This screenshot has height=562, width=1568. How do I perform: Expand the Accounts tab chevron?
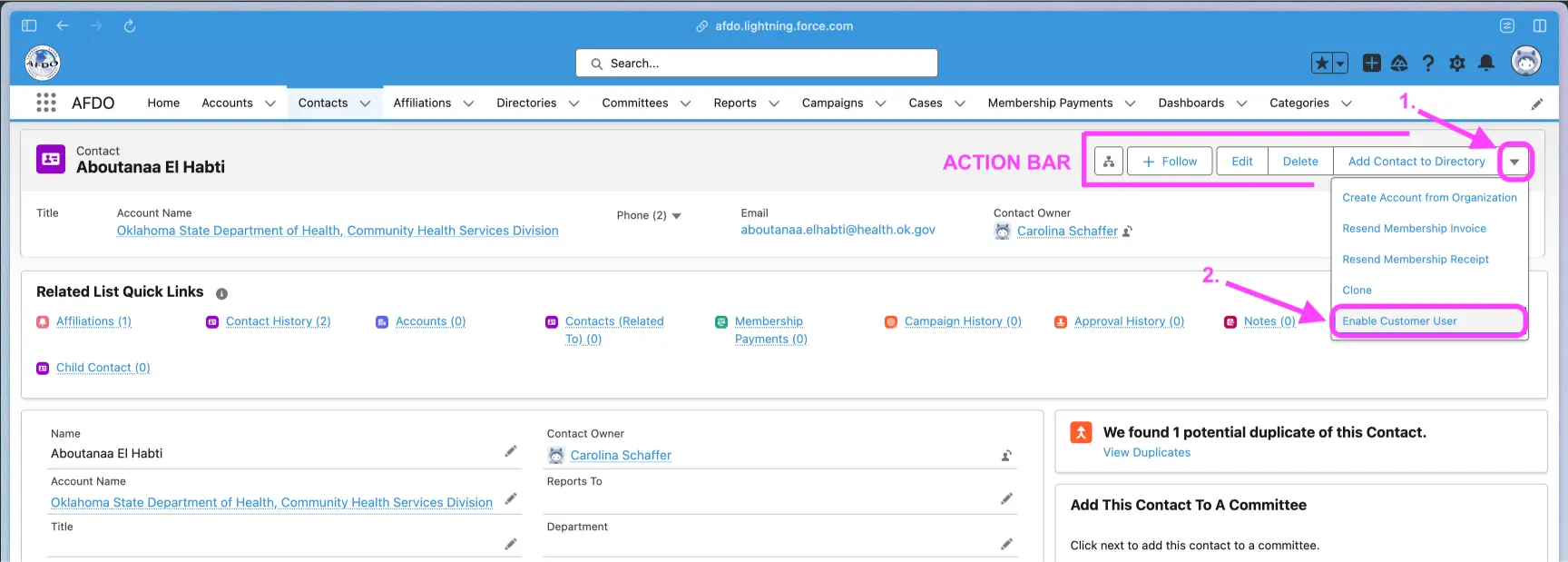(x=269, y=104)
